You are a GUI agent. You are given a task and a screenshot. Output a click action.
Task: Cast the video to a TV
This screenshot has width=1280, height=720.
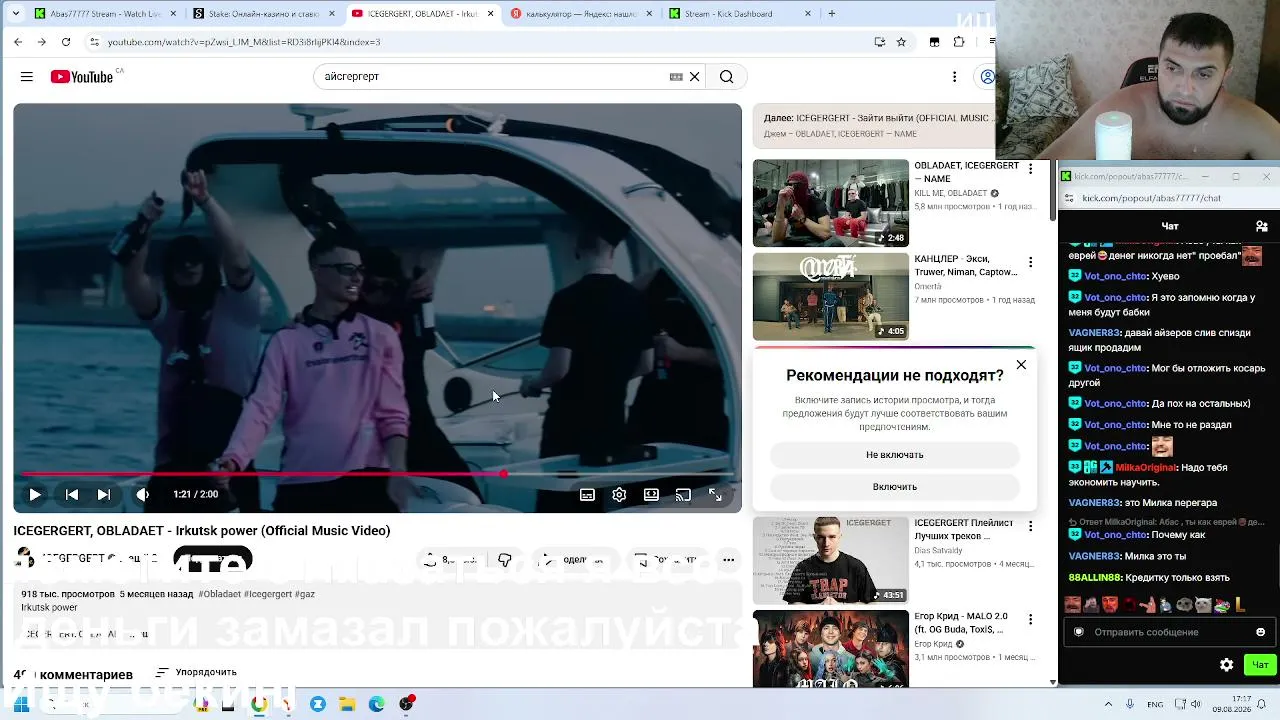pos(684,494)
